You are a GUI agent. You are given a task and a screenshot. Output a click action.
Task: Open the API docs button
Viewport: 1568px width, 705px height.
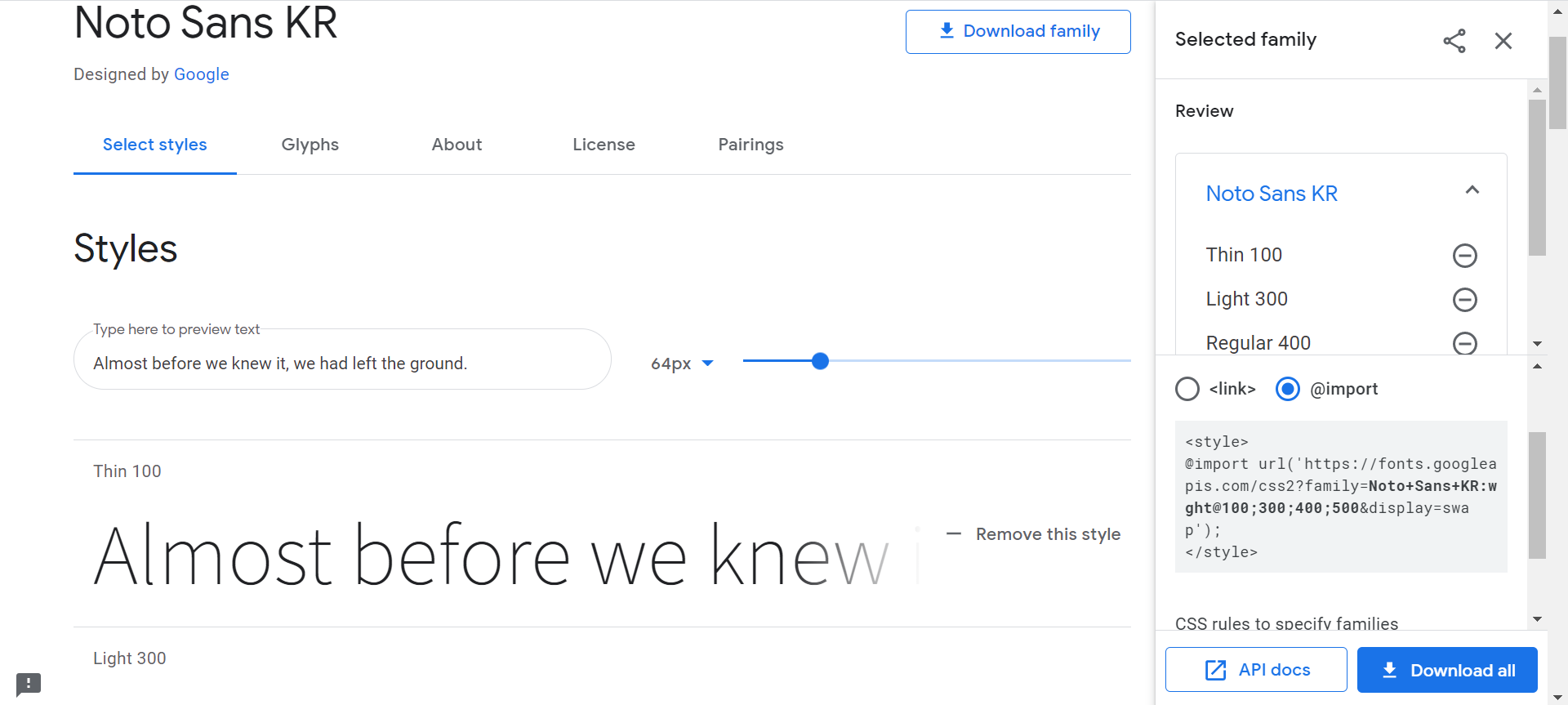[x=1256, y=670]
